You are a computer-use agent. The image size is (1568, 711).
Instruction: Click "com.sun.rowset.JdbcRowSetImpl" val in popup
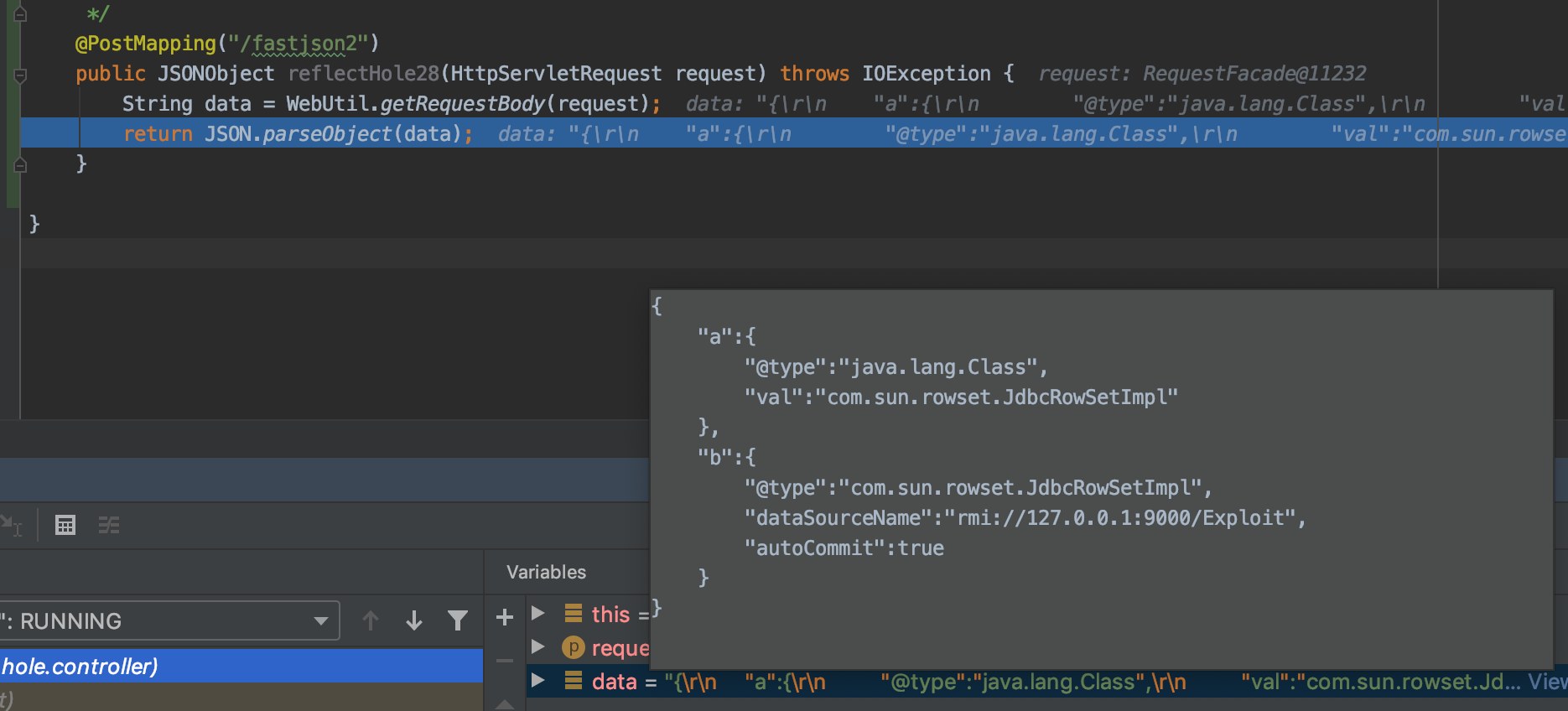click(996, 397)
